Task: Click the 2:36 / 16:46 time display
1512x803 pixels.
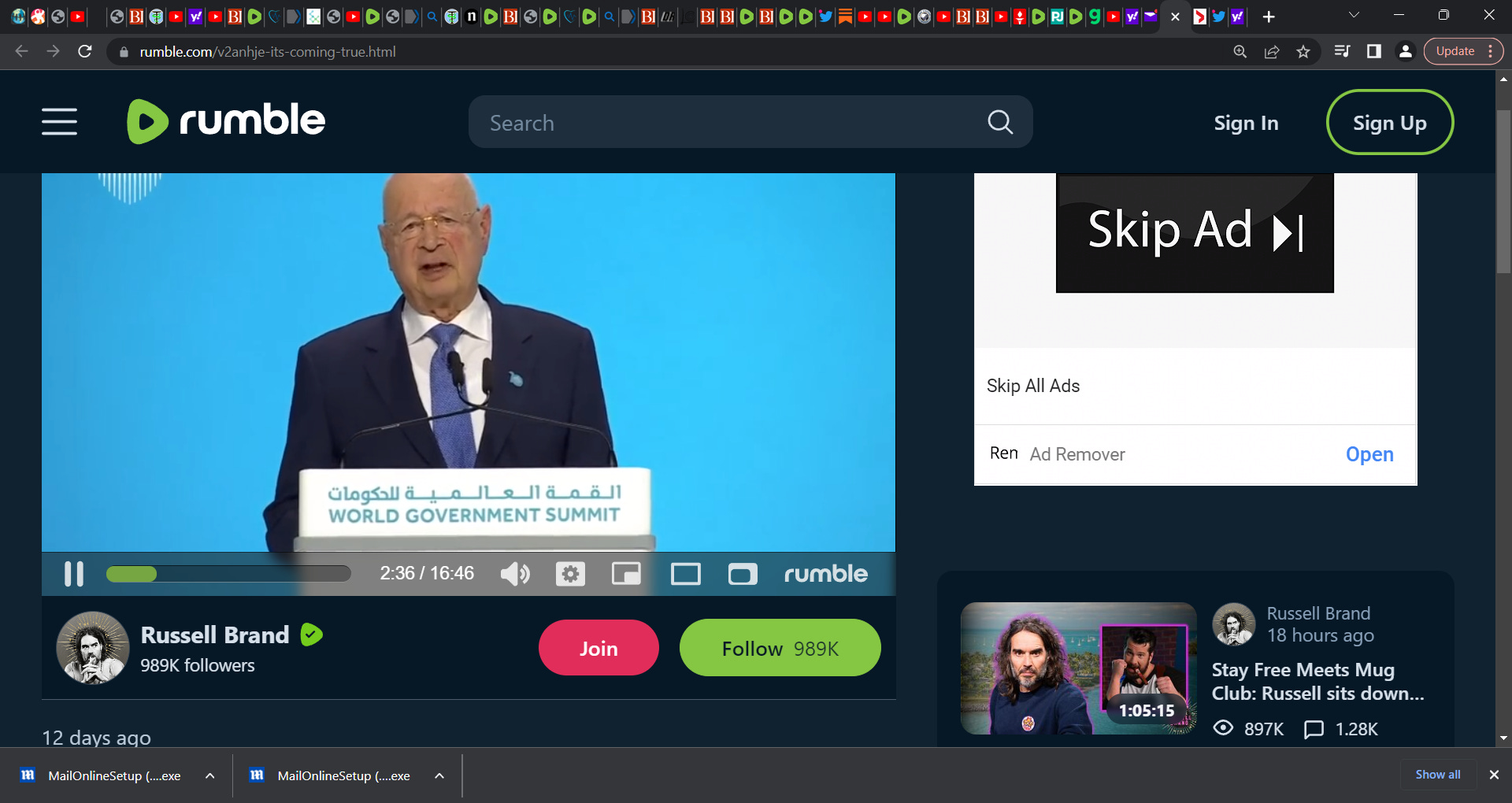Action: (427, 573)
